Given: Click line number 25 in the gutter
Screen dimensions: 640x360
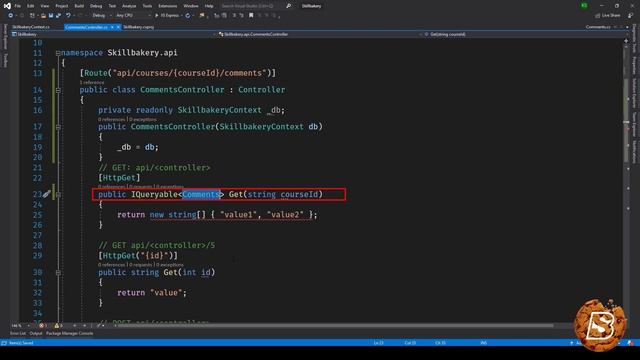Looking at the screenshot, I should (x=37, y=215).
